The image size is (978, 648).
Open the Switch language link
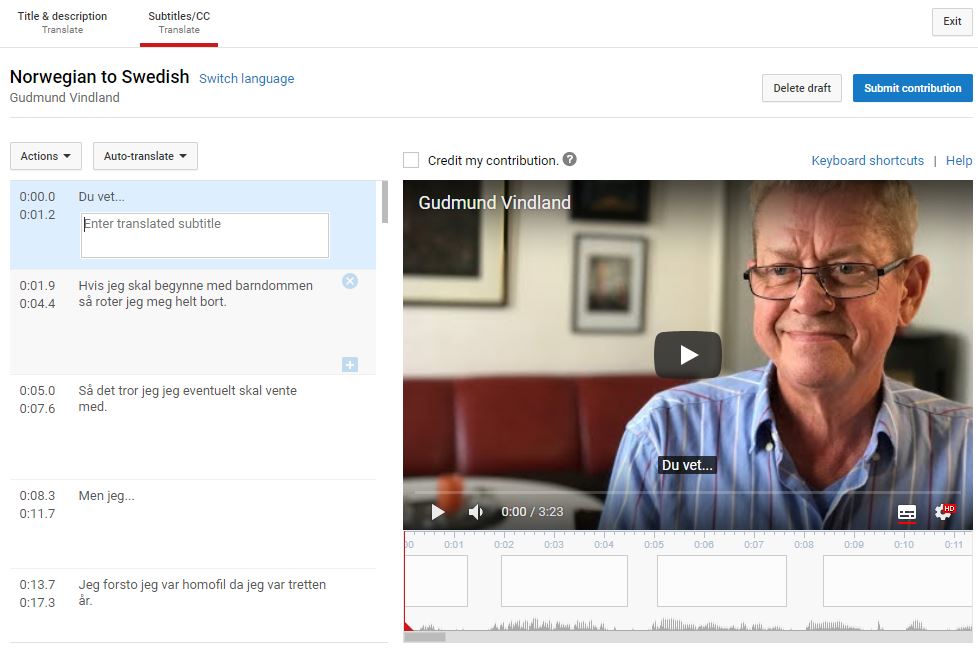246,79
